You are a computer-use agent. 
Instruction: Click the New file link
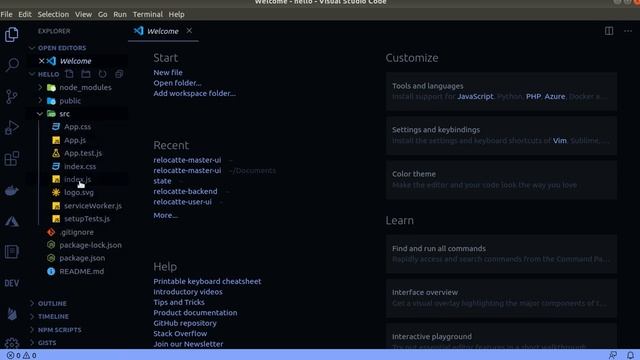[x=168, y=72]
